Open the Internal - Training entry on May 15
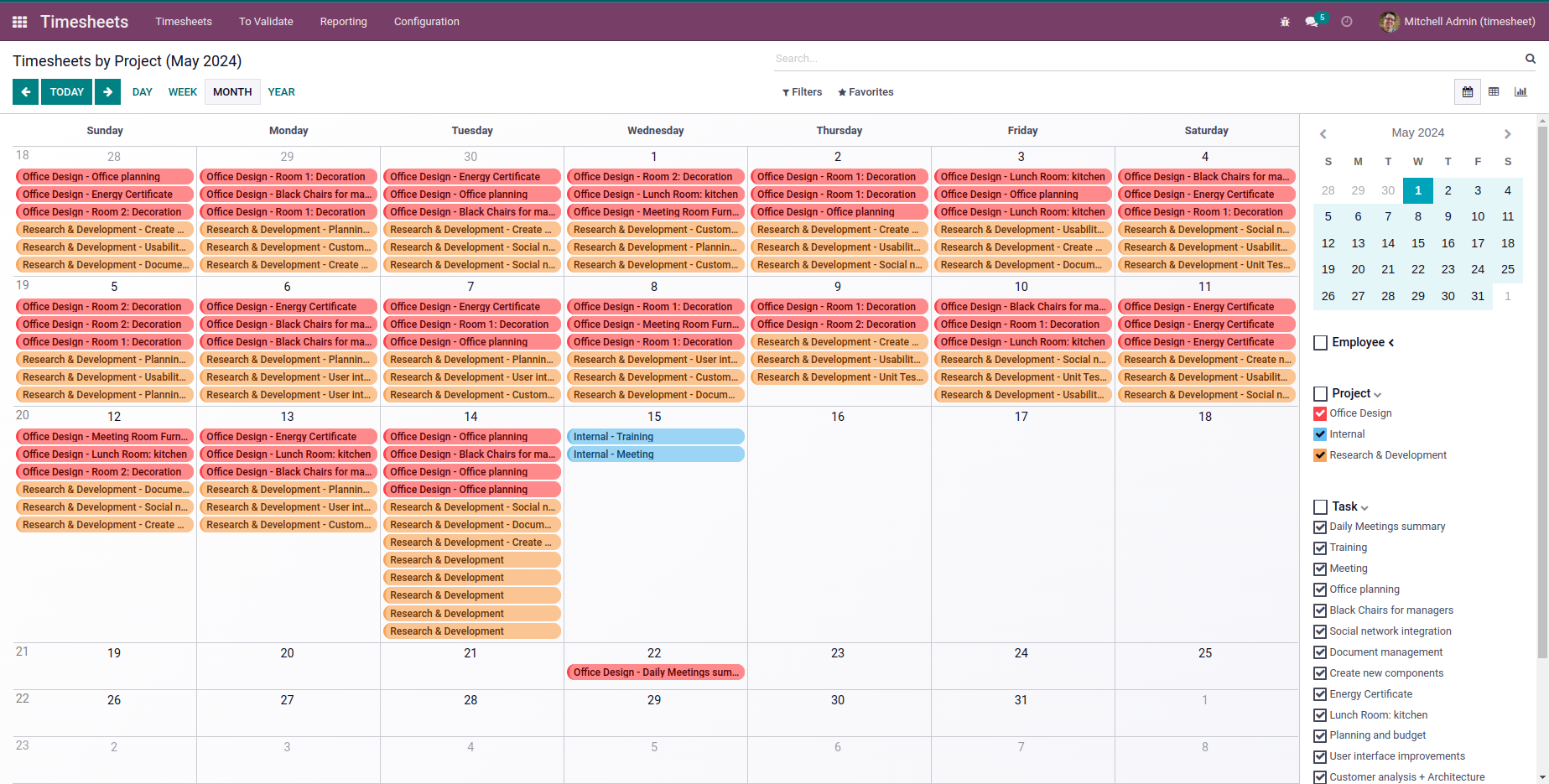 (x=655, y=437)
